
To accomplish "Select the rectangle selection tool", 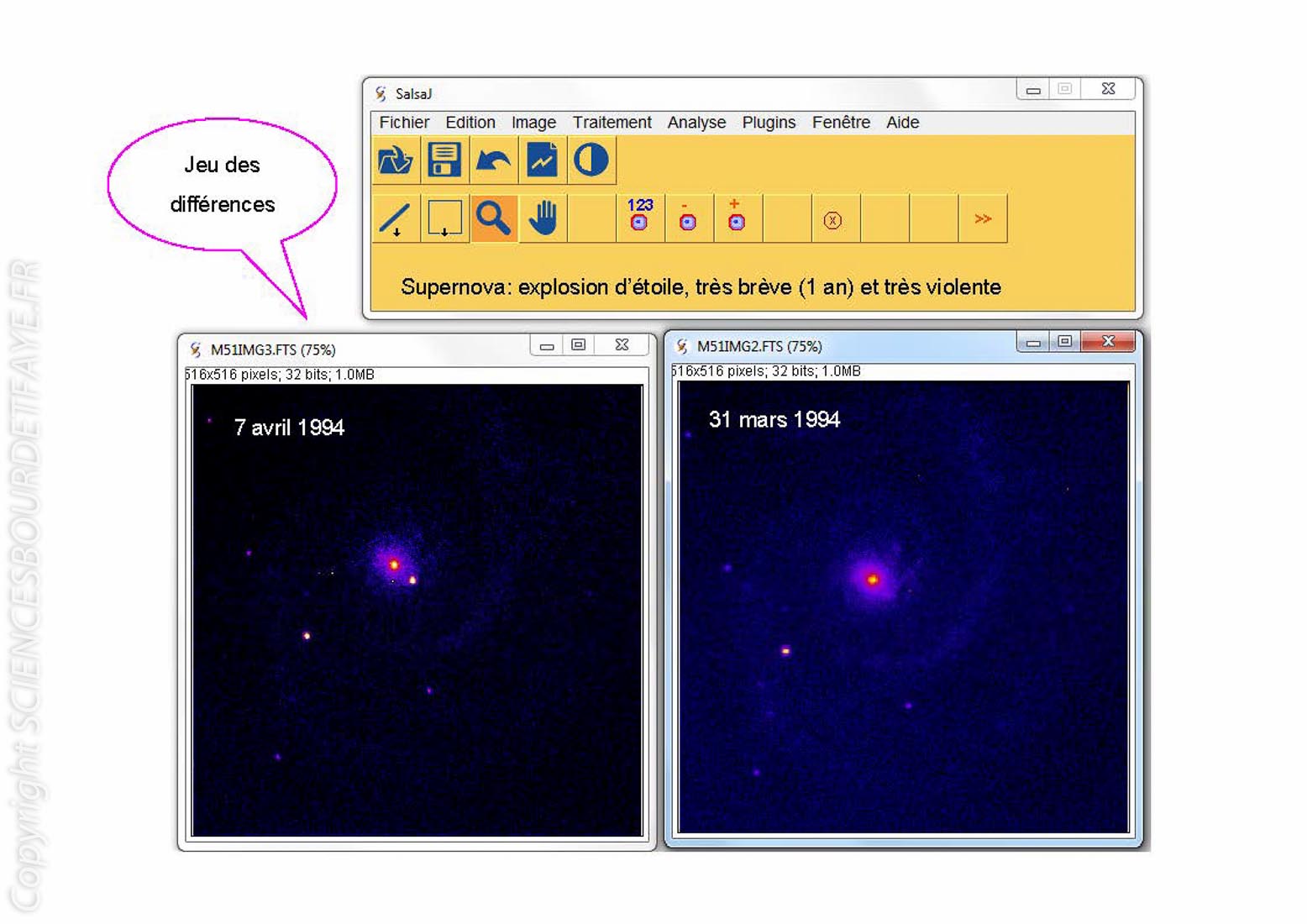I will coord(444,219).
